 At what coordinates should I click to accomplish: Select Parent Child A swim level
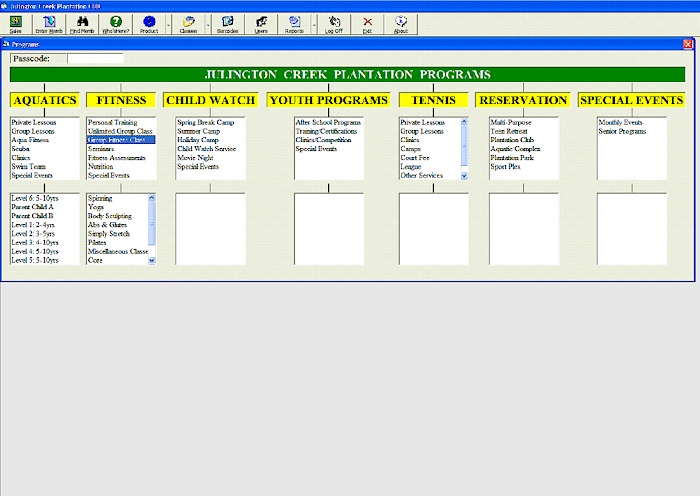pos(32,207)
